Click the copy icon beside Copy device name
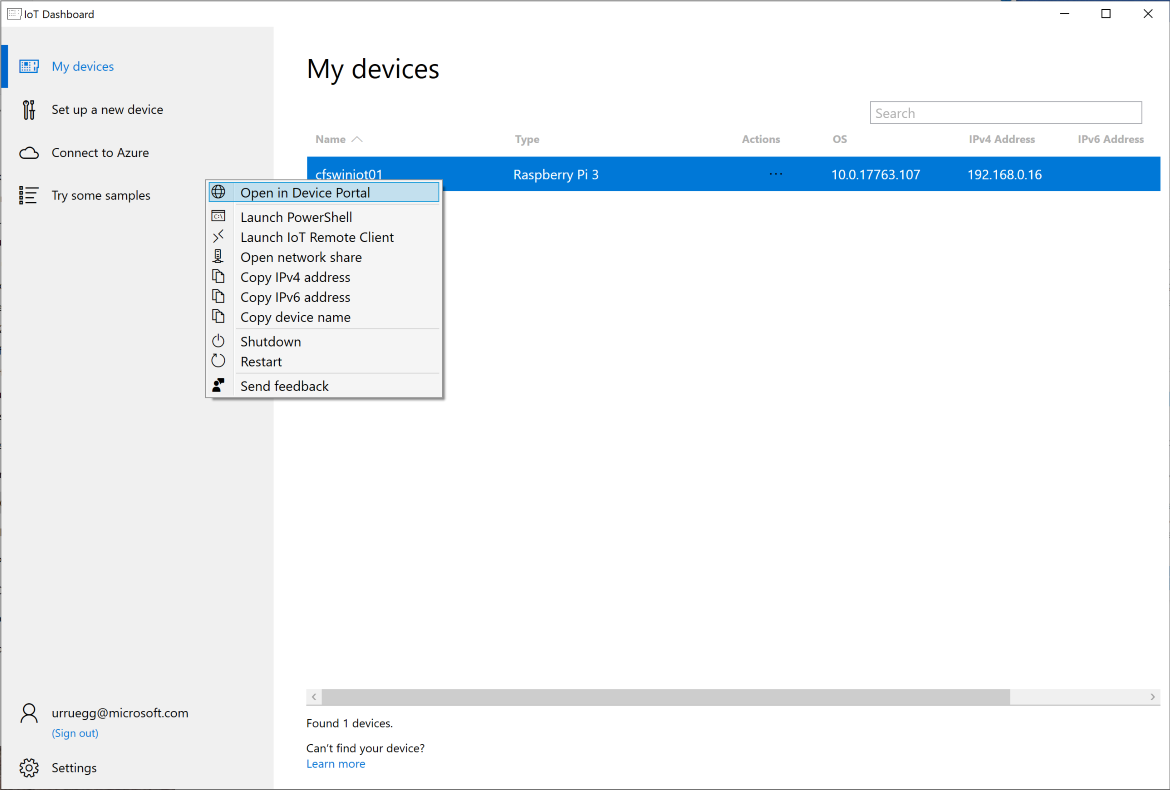Screen dimensions: 1170x790 218,317
